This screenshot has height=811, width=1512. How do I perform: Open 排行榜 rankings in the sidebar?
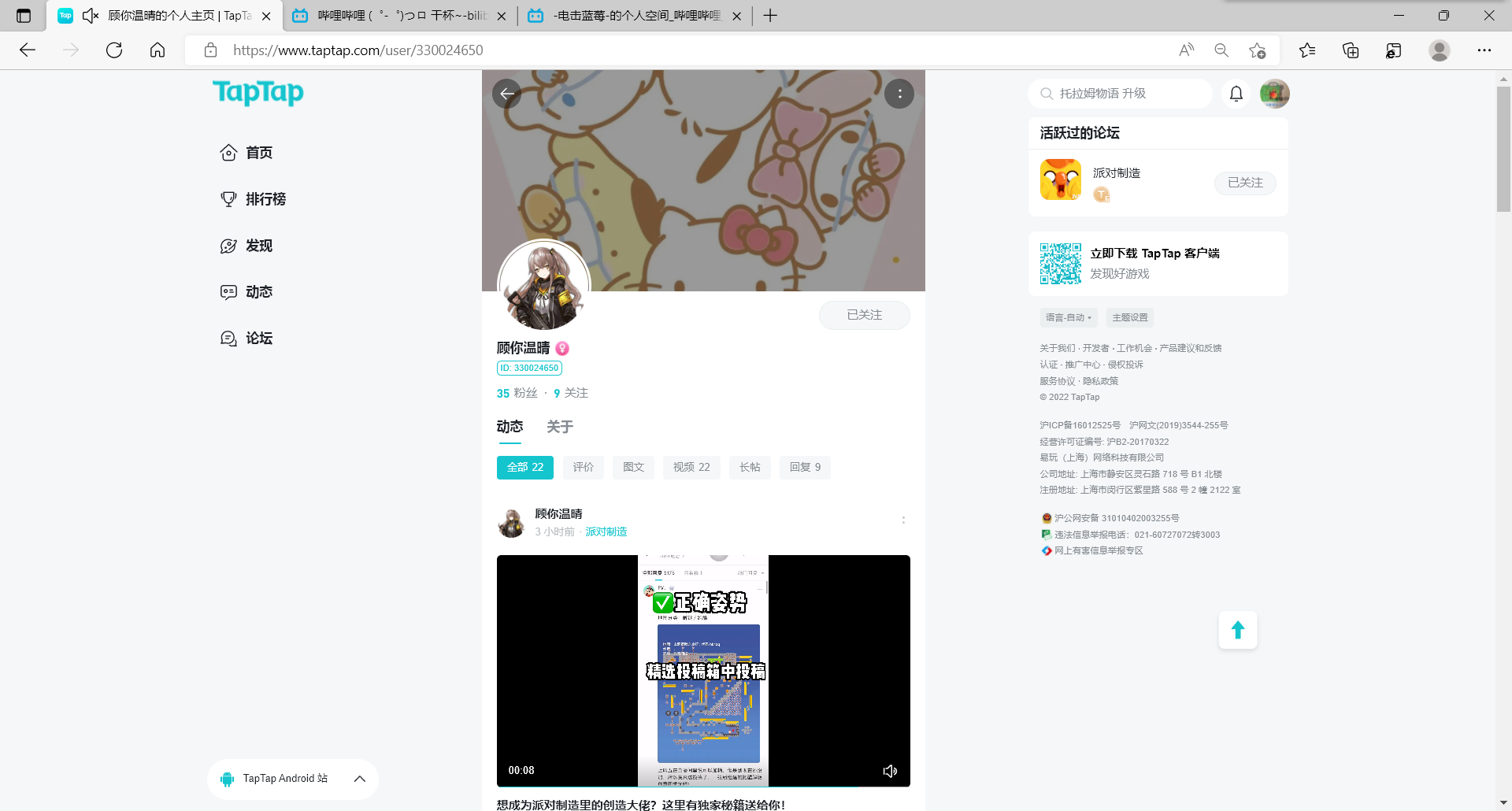253,199
